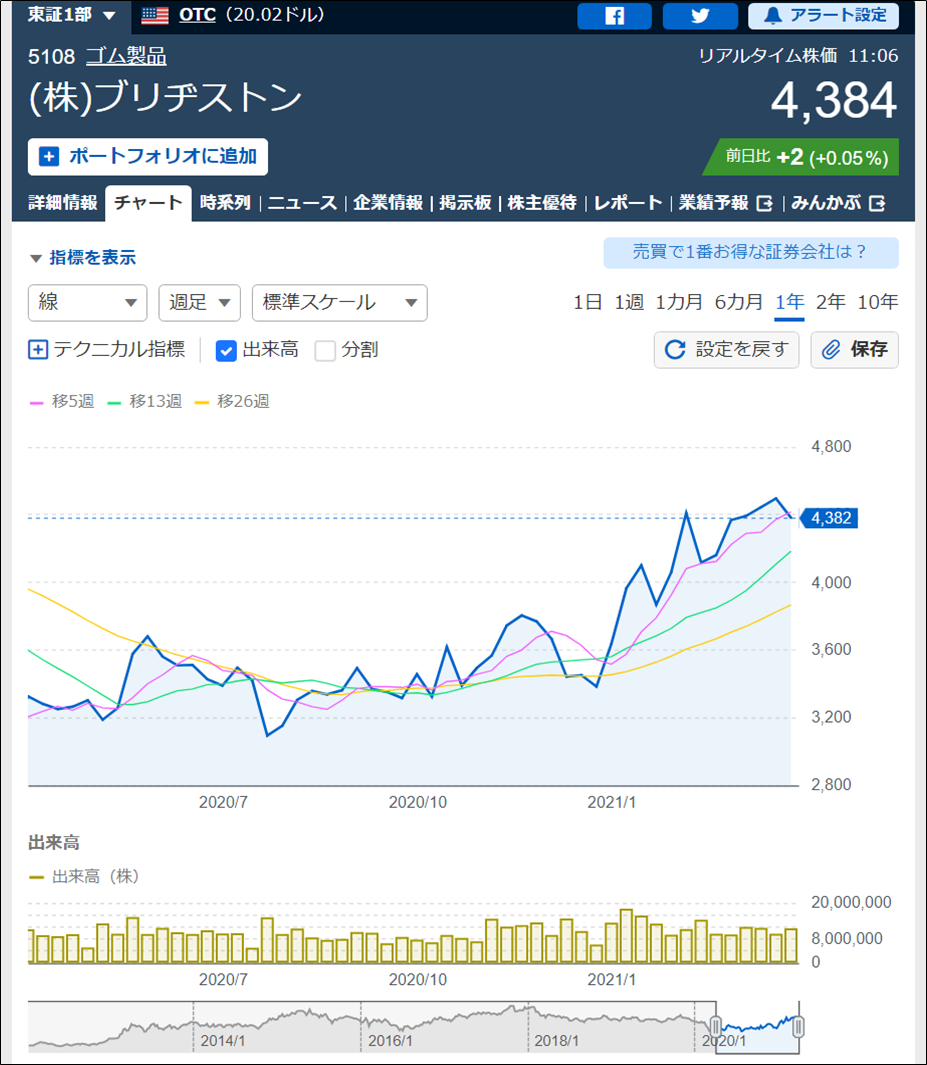Share via the Twitter icon
The height and width of the screenshot is (1065, 927).
(699, 16)
